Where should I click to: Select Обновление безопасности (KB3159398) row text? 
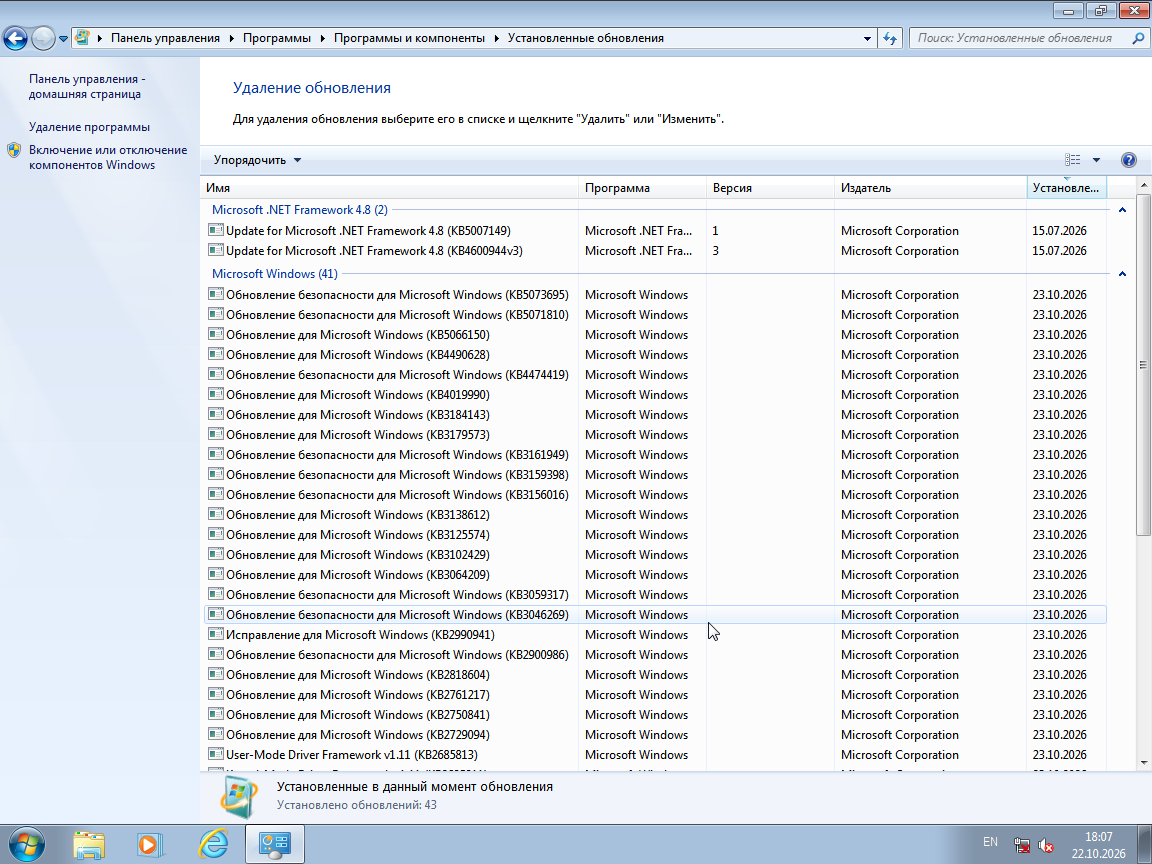coord(397,475)
